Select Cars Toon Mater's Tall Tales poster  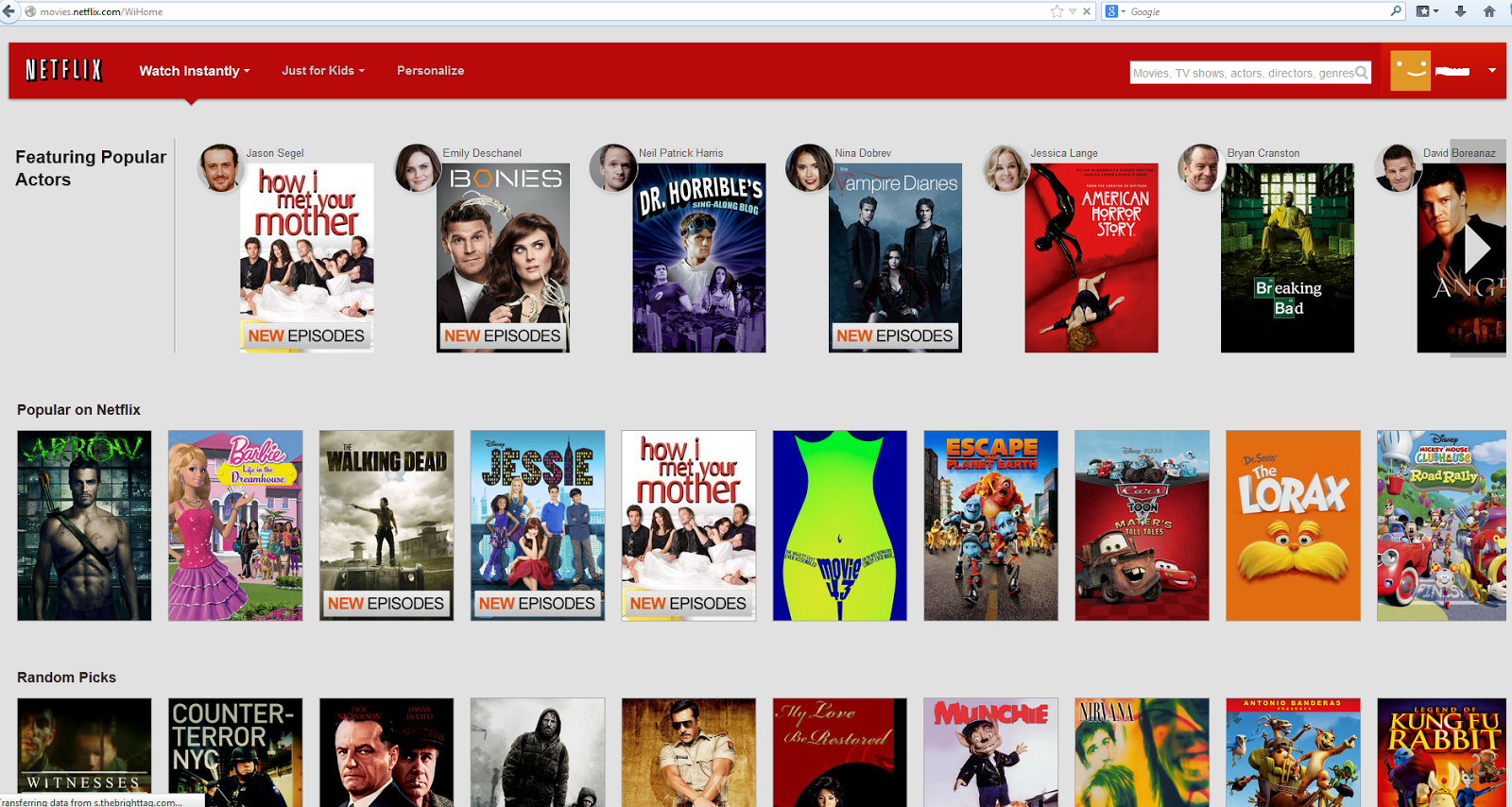click(x=1143, y=525)
